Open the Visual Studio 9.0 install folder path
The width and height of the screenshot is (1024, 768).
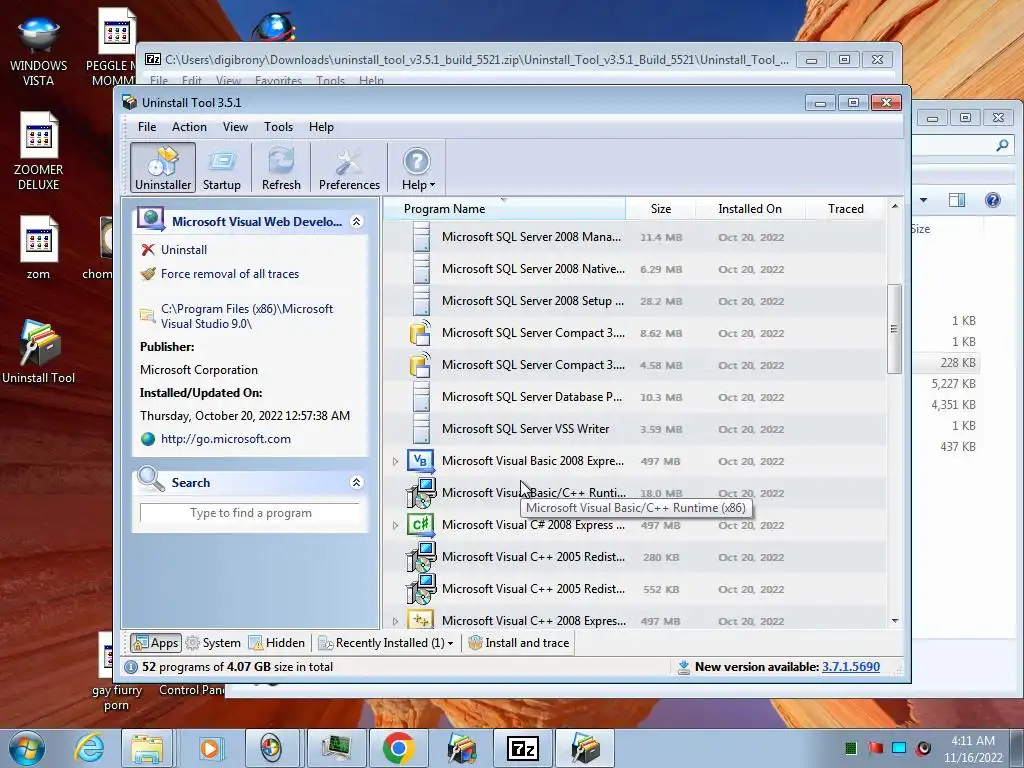247,316
